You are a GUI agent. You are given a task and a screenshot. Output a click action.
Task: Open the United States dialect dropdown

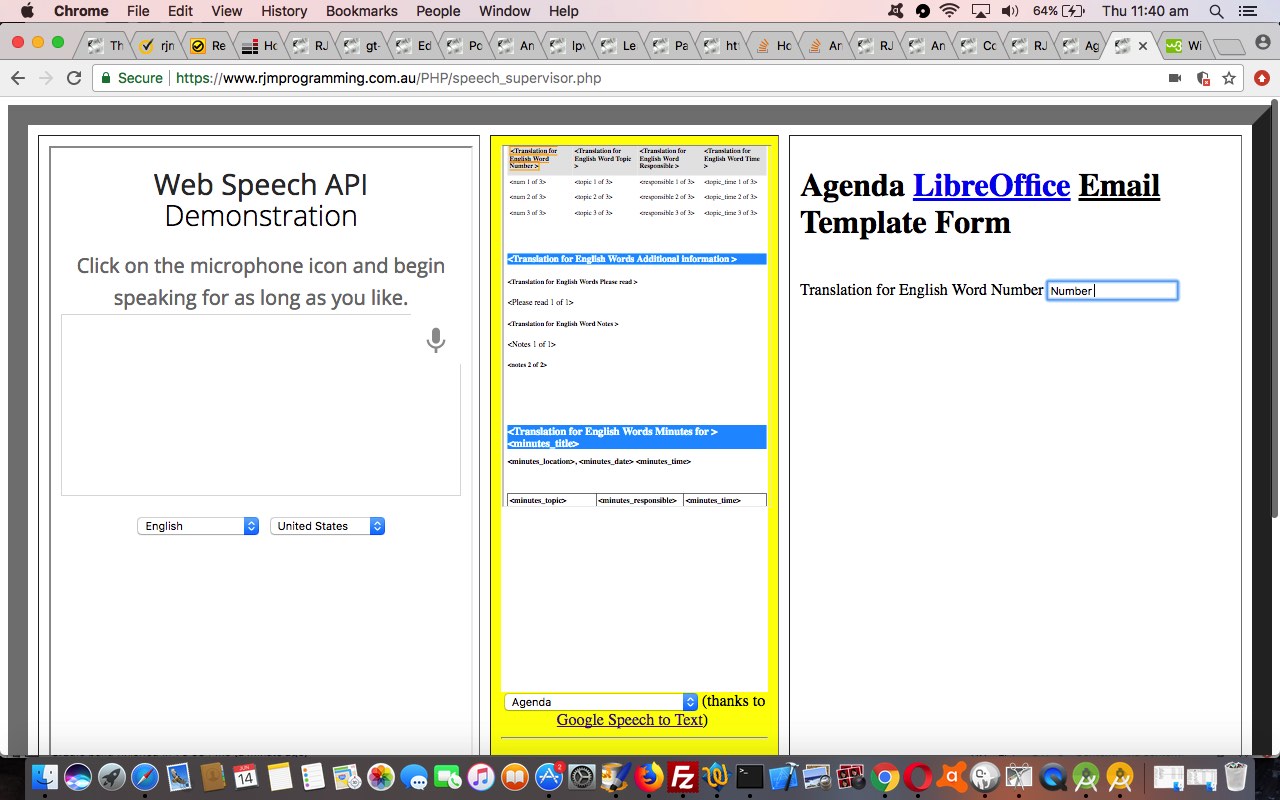pos(327,526)
